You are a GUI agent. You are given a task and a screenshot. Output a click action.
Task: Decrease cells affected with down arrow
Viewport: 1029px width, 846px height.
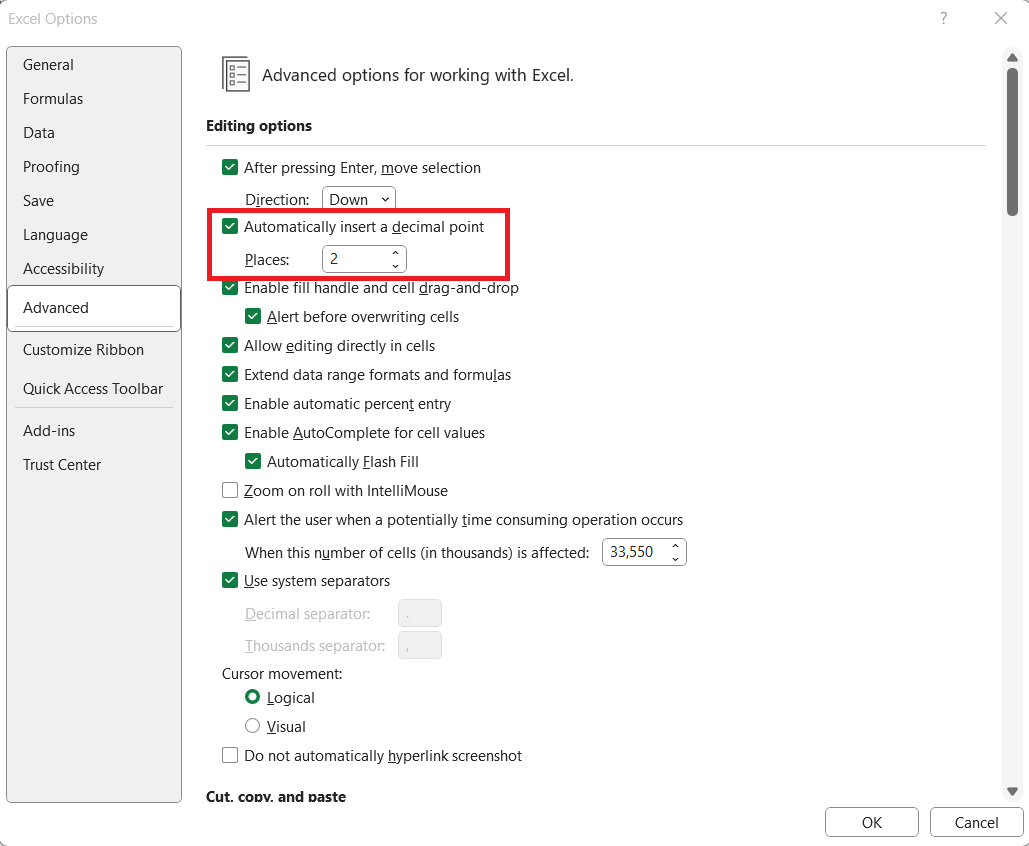675,559
